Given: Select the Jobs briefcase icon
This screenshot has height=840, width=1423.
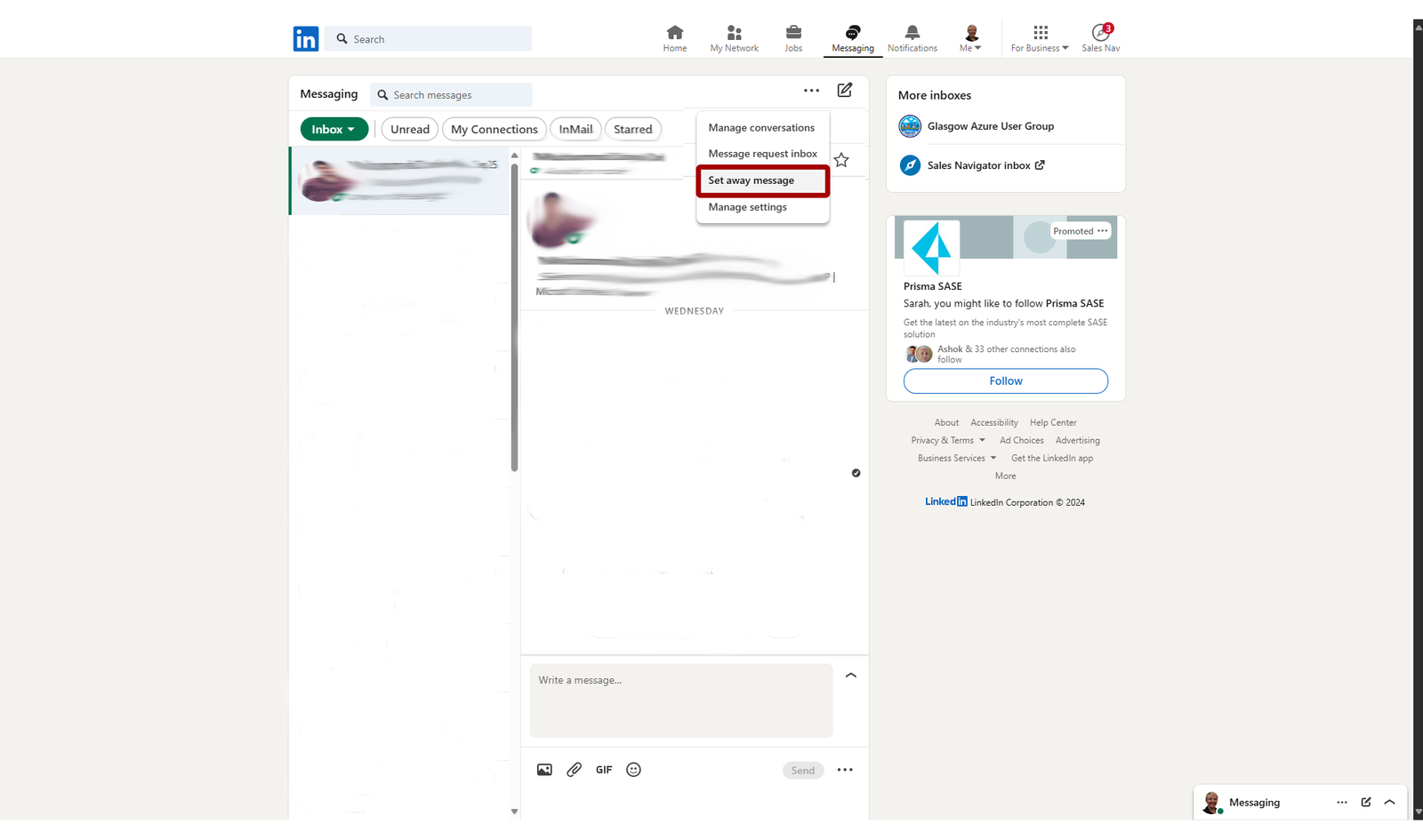Looking at the screenshot, I should 792,32.
